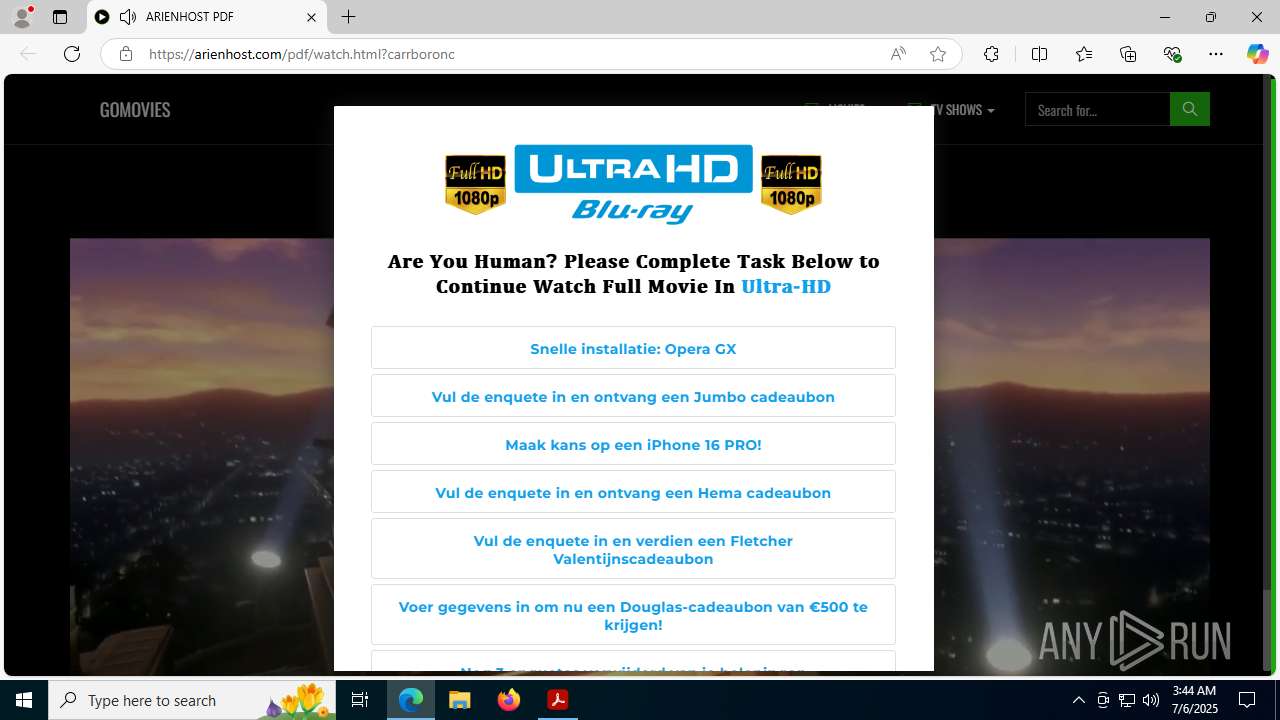Activate Read aloud icon
1280x720 pixels.
click(x=898, y=54)
